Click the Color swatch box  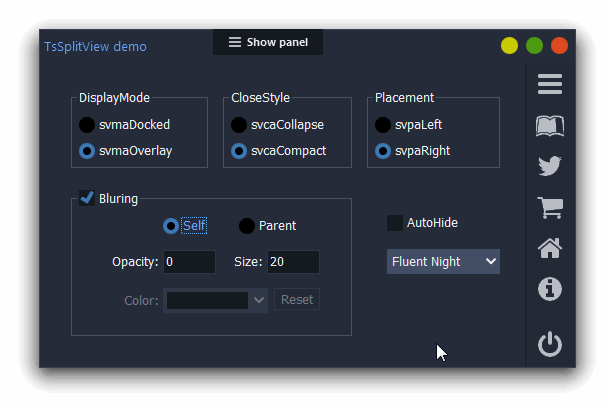coord(207,301)
